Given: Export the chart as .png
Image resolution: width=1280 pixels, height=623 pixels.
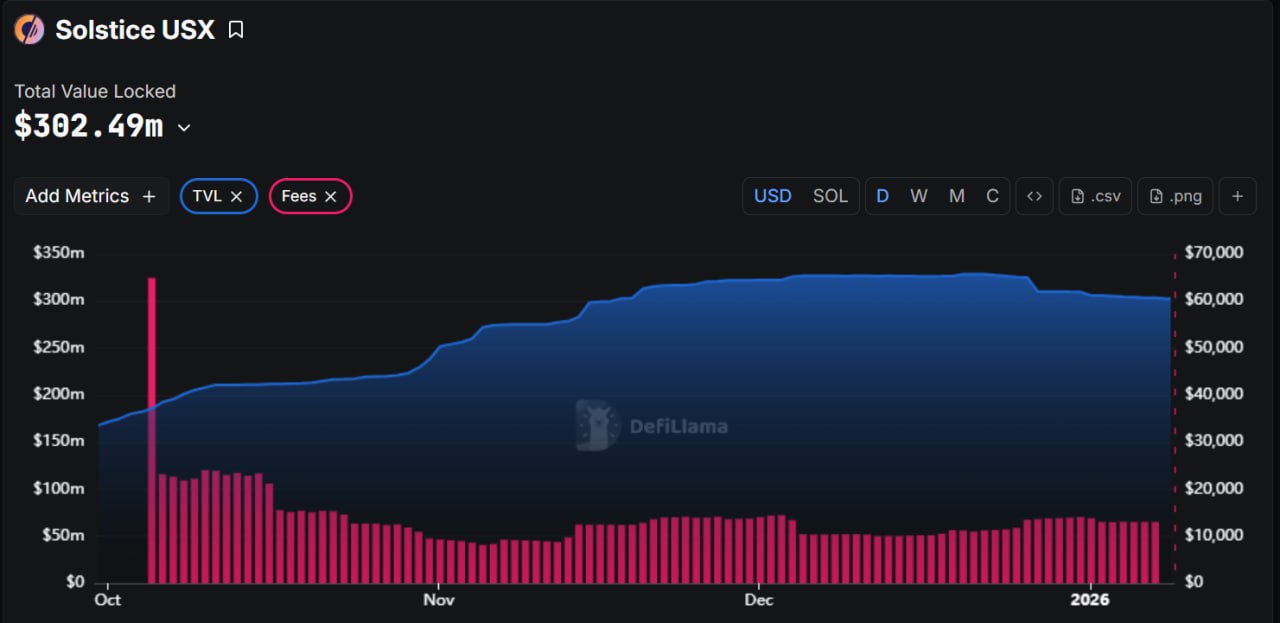Looking at the screenshot, I should point(1175,196).
